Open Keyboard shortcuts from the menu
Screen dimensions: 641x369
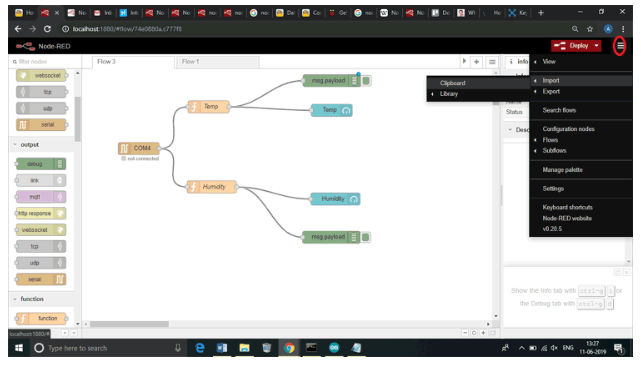pyautogui.click(x=567, y=207)
